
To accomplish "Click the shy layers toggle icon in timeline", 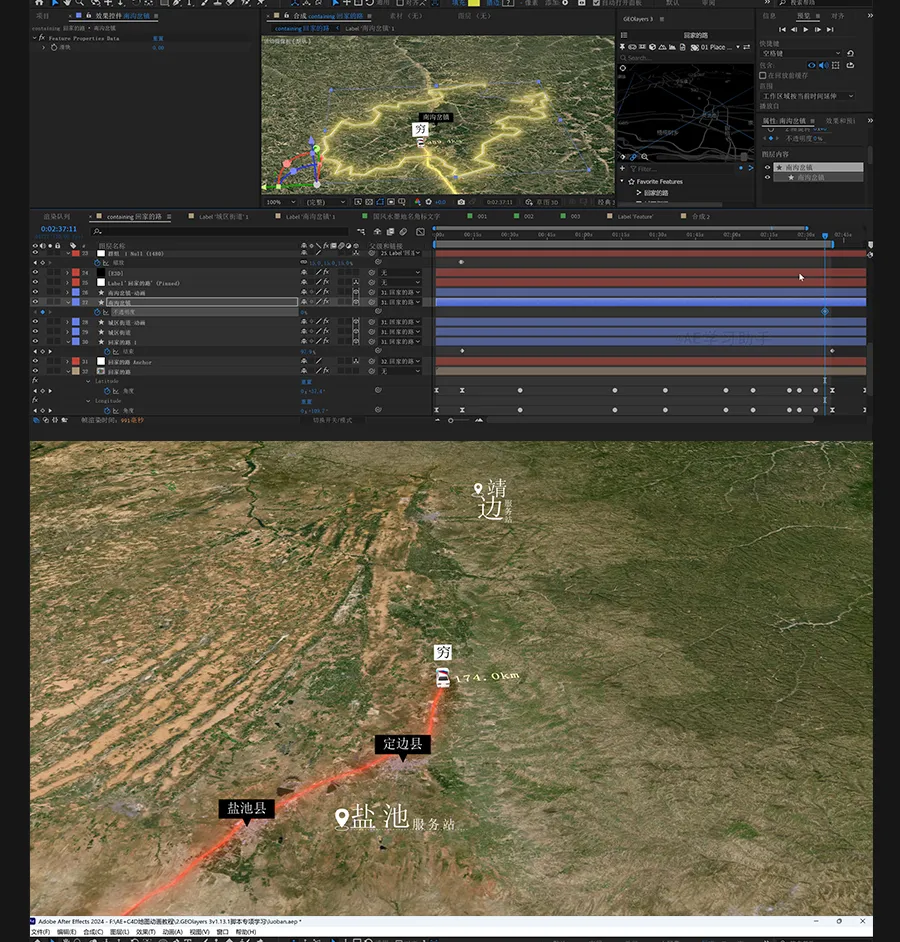I will click(377, 231).
